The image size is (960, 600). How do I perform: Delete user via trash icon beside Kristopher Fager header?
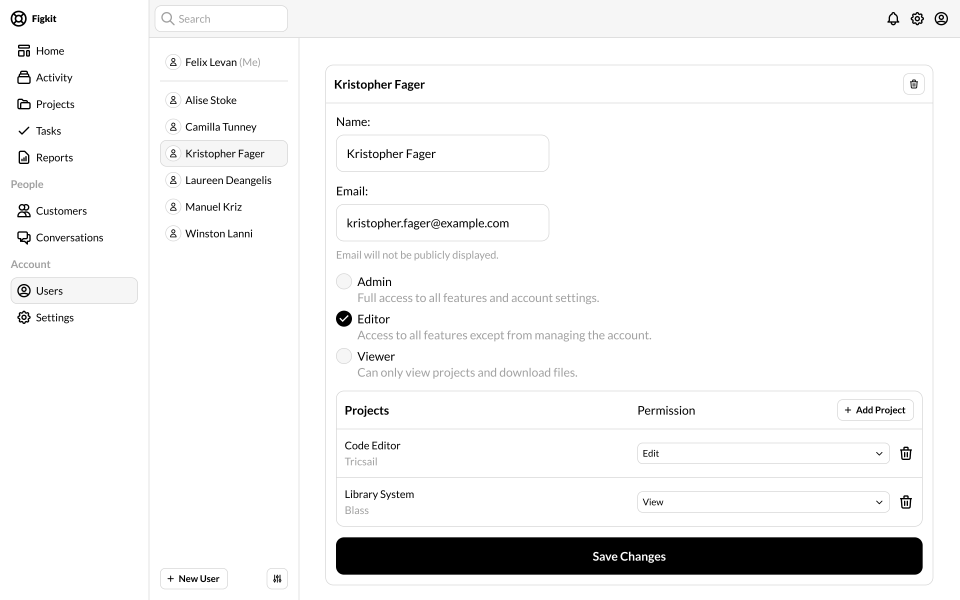pyautogui.click(x=913, y=84)
